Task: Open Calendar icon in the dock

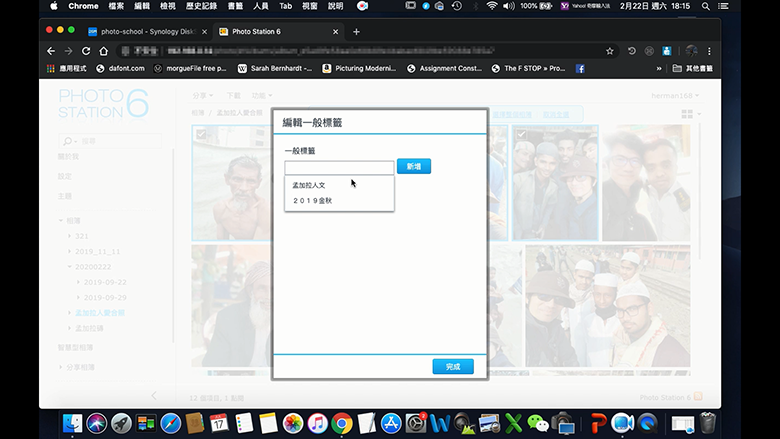Action: point(219,424)
